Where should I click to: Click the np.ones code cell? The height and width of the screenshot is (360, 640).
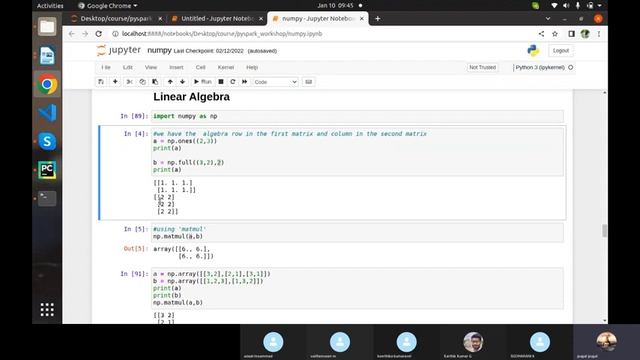(x=357, y=151)
